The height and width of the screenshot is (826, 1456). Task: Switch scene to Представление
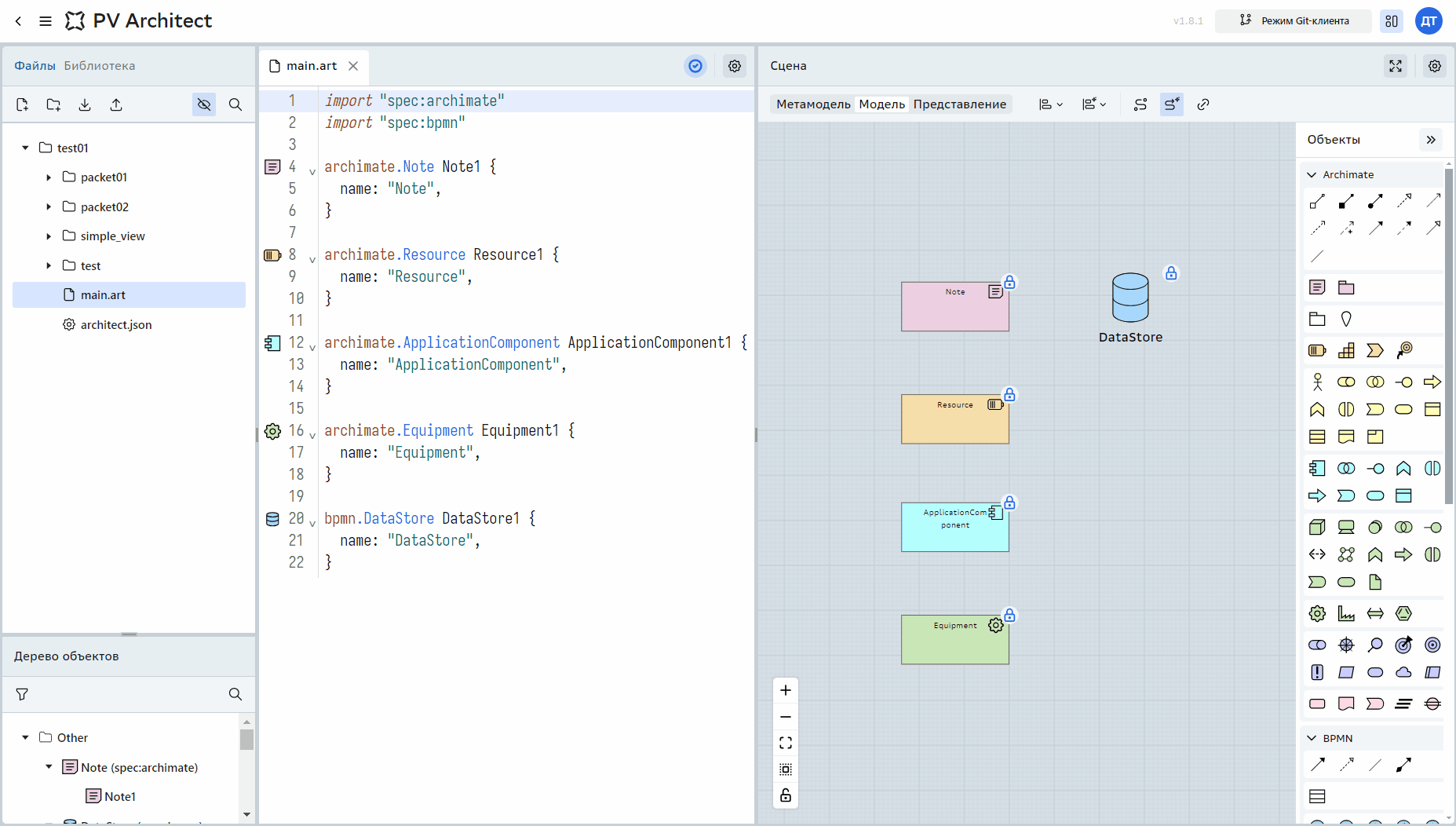point(959,104)
